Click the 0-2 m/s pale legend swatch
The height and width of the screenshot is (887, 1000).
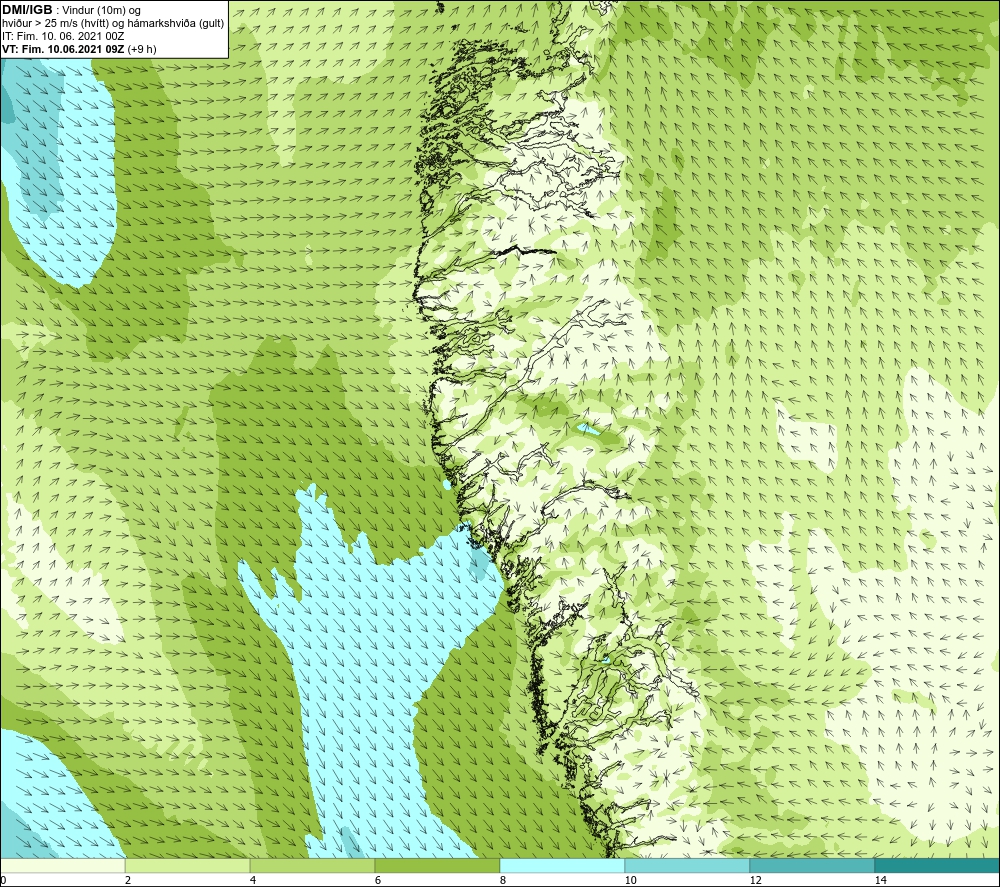pyautogui.click(x=62, y=866)
